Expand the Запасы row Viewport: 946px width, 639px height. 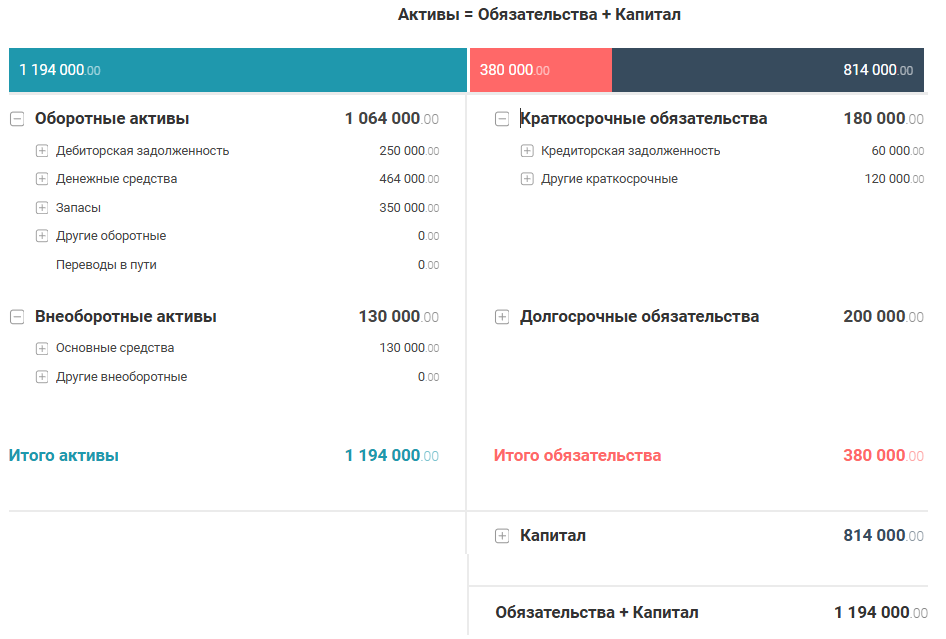point(42,208)
